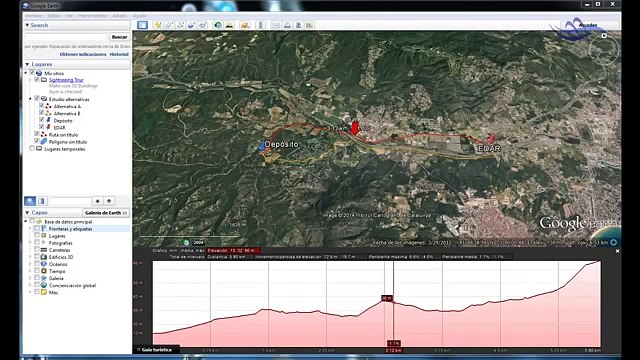The width and height of the screenshot is (640, 360).
Task: Open the Ver menu
Action: (x=69, y=16)
